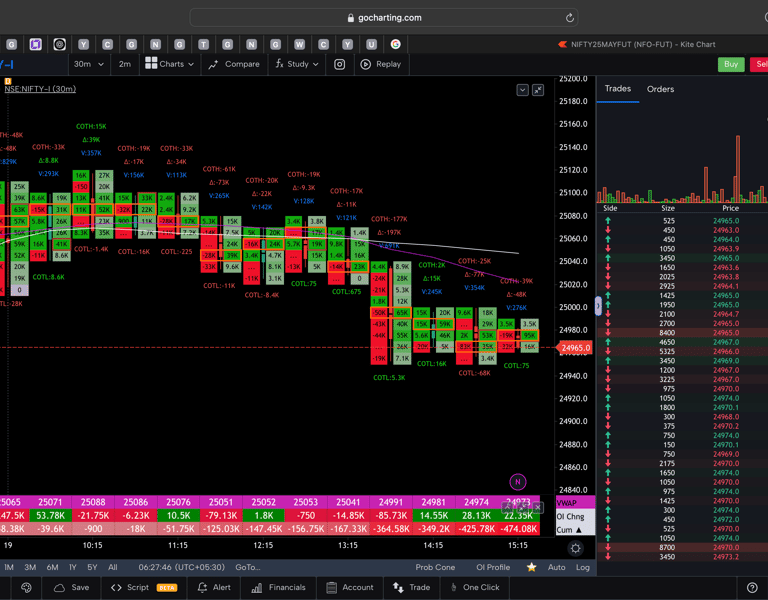This screenshot has width=768, height=600.
Task: Select the 1M range
Action: tap(9, 567)
